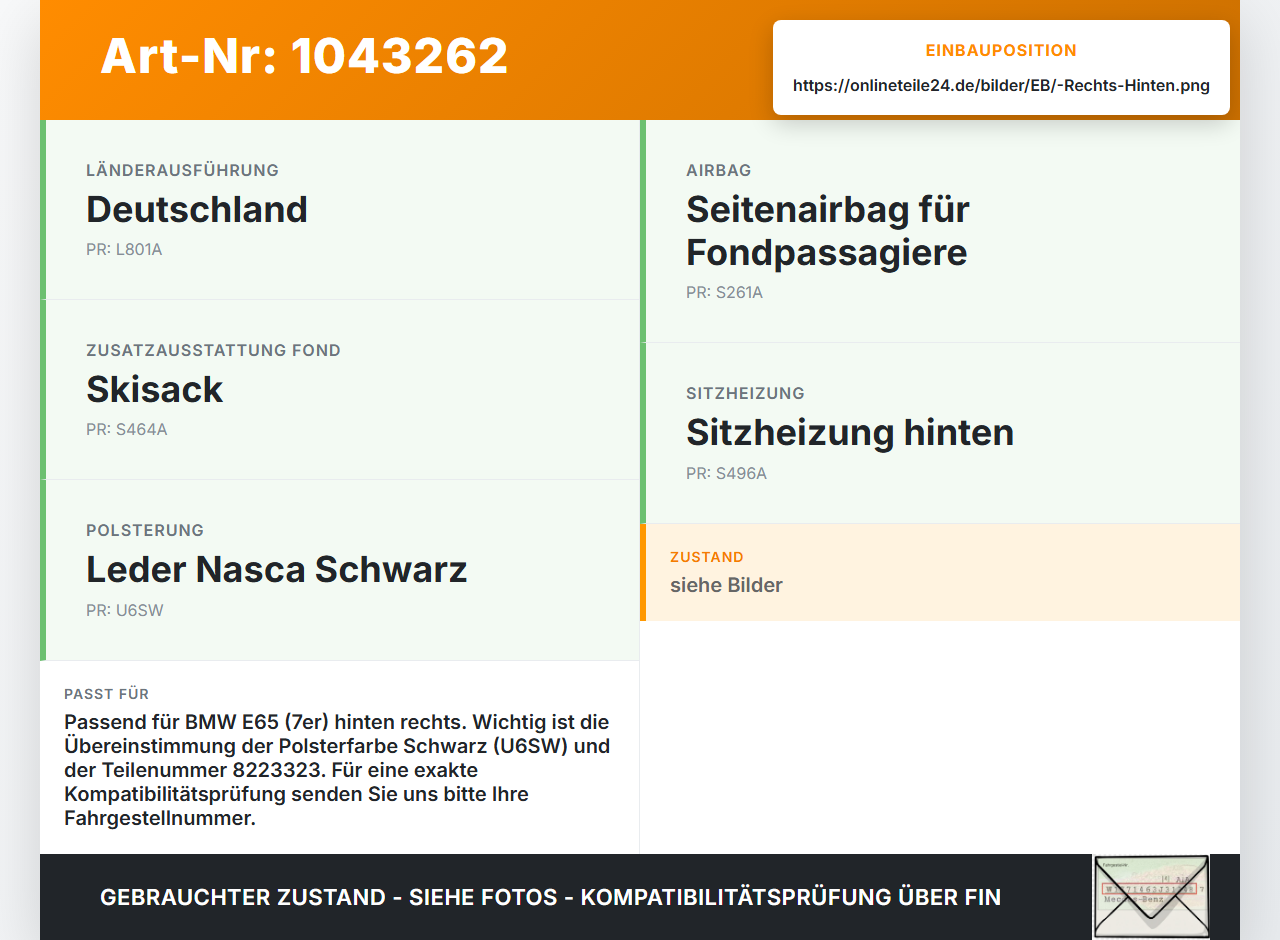
Task: Click the Seitenairbag für Fondpassagiere card
Action: (940, 231)
